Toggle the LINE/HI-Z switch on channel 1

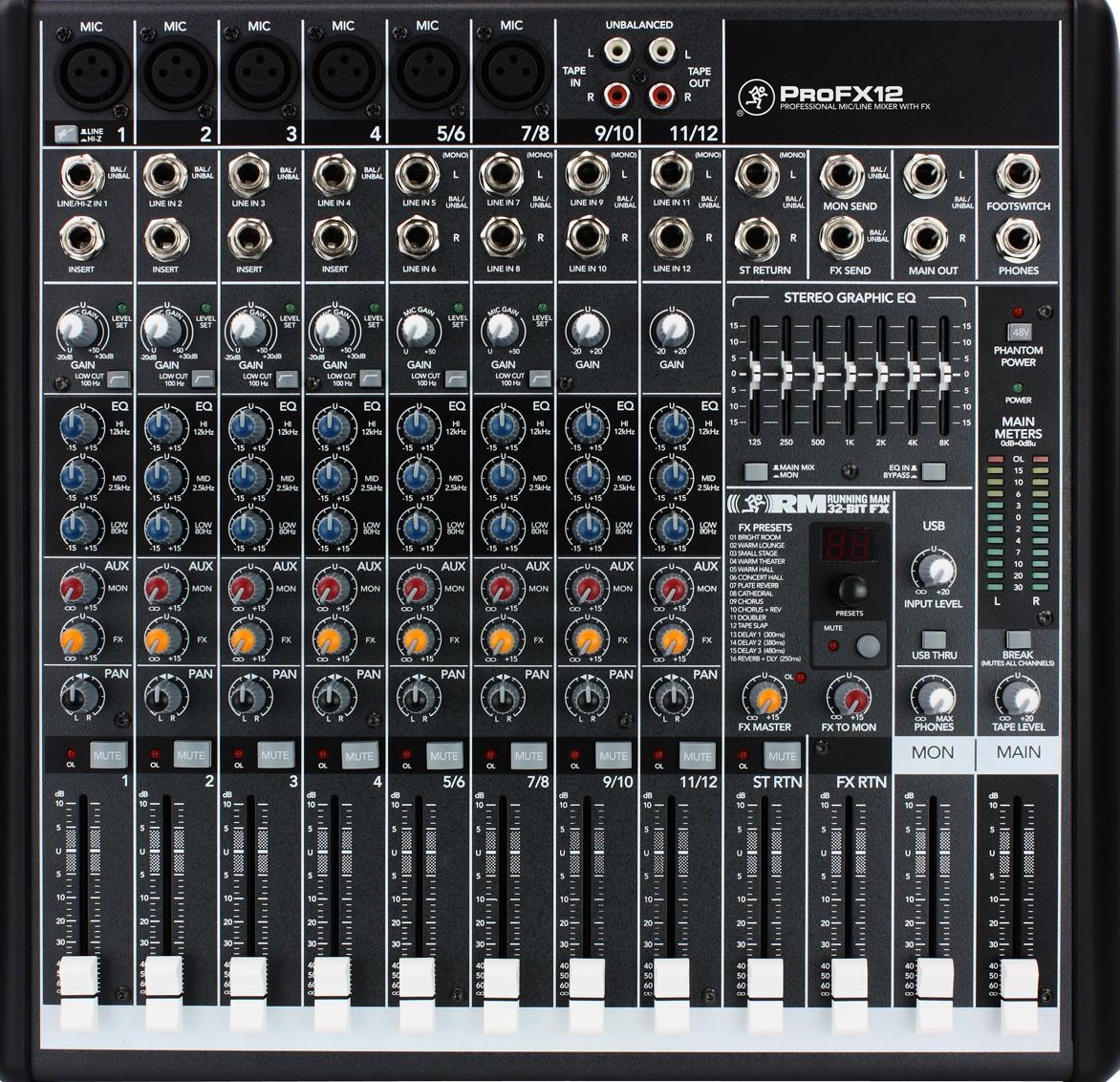[x=66, y=133]
